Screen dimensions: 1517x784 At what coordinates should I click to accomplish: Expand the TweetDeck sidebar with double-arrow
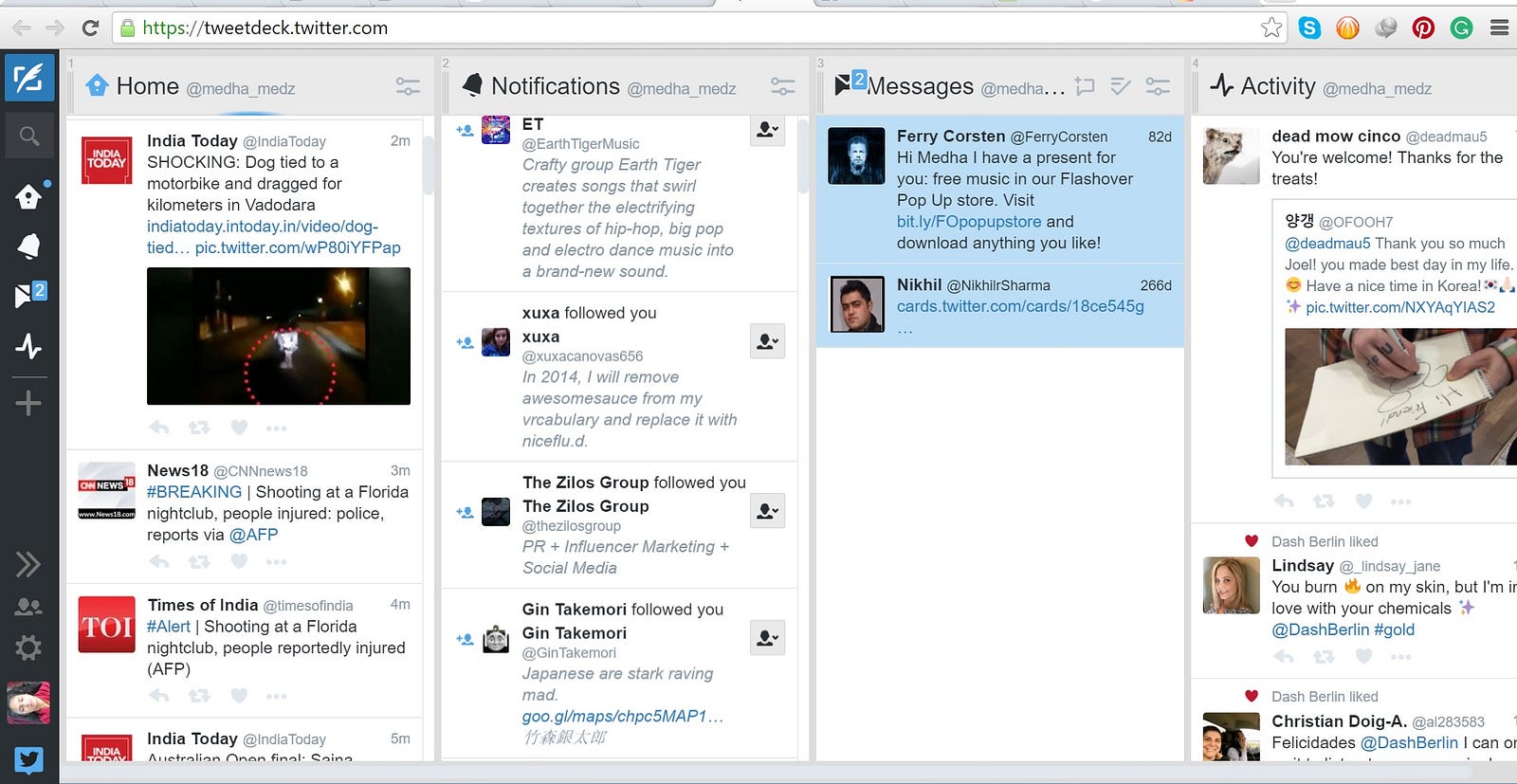pyautogui.click(x=28, y=564)
